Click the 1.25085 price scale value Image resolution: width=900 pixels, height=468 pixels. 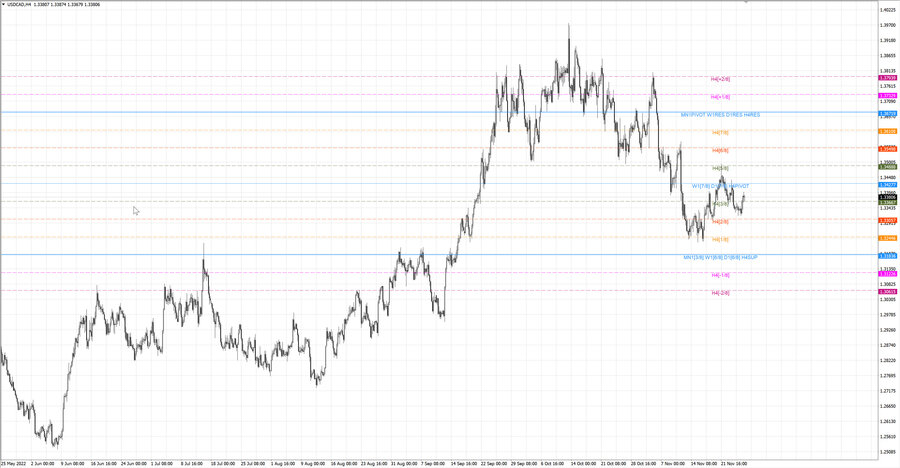coord(888,452)
